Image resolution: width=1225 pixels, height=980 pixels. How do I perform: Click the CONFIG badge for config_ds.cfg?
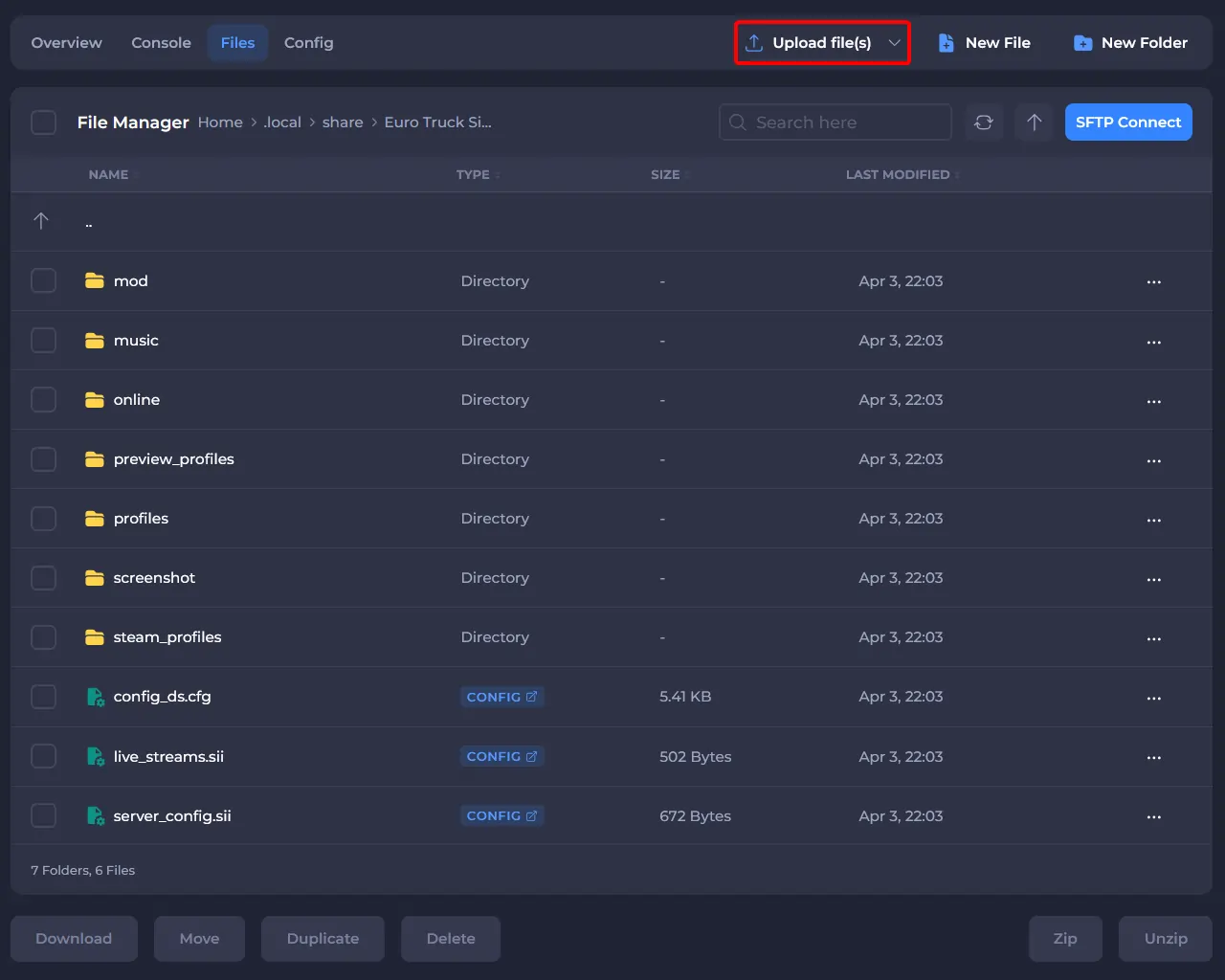pos(502,697)
